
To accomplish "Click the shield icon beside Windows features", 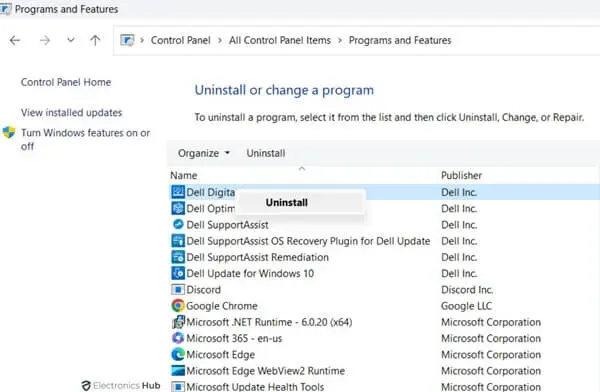I will coord(8,132).
